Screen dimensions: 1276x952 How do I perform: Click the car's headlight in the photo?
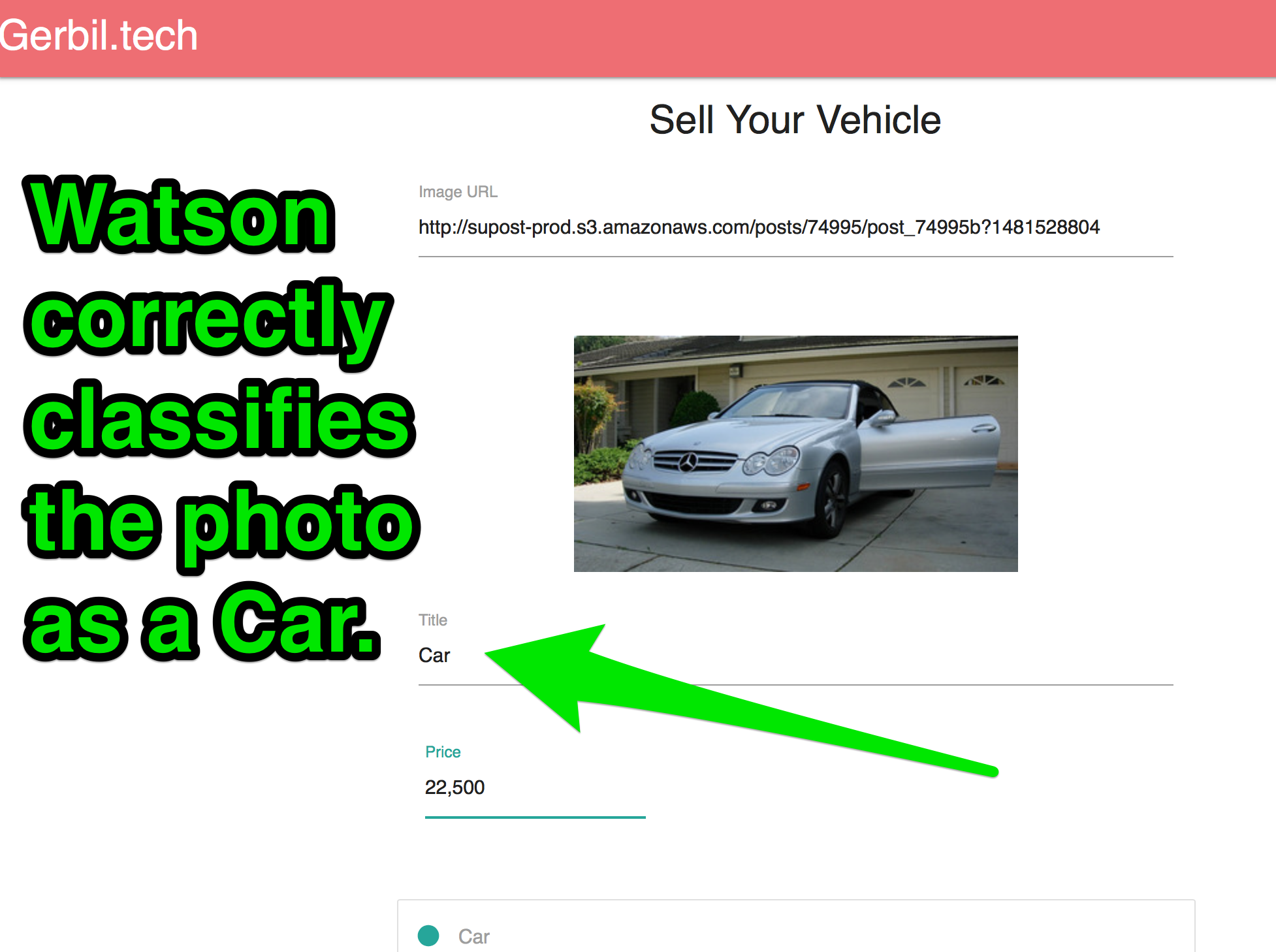[773, 460]
